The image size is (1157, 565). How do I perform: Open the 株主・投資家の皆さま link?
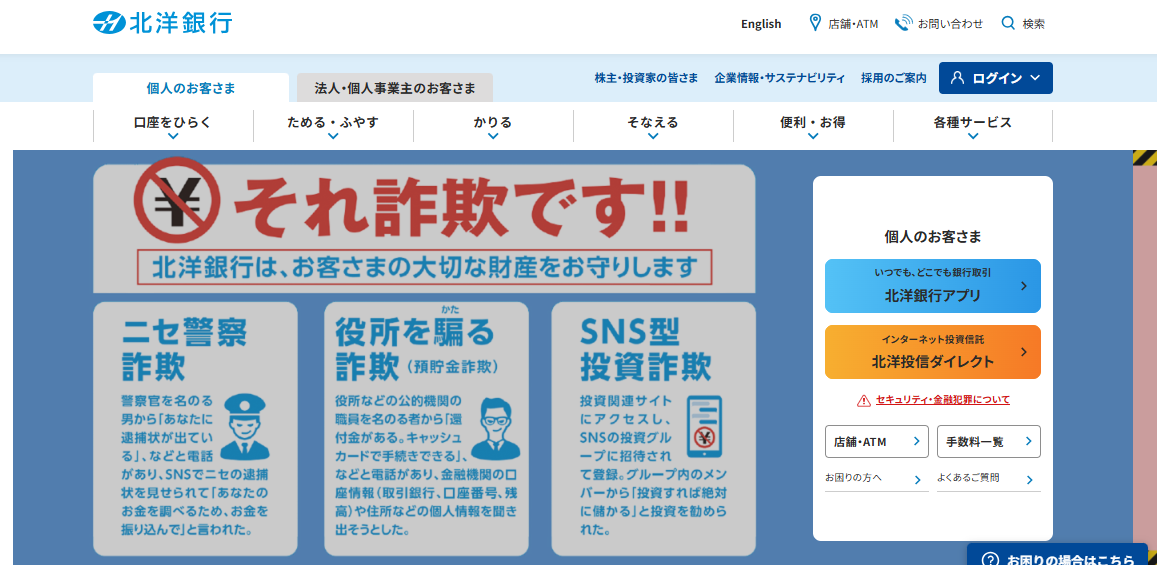pos(646,78)
